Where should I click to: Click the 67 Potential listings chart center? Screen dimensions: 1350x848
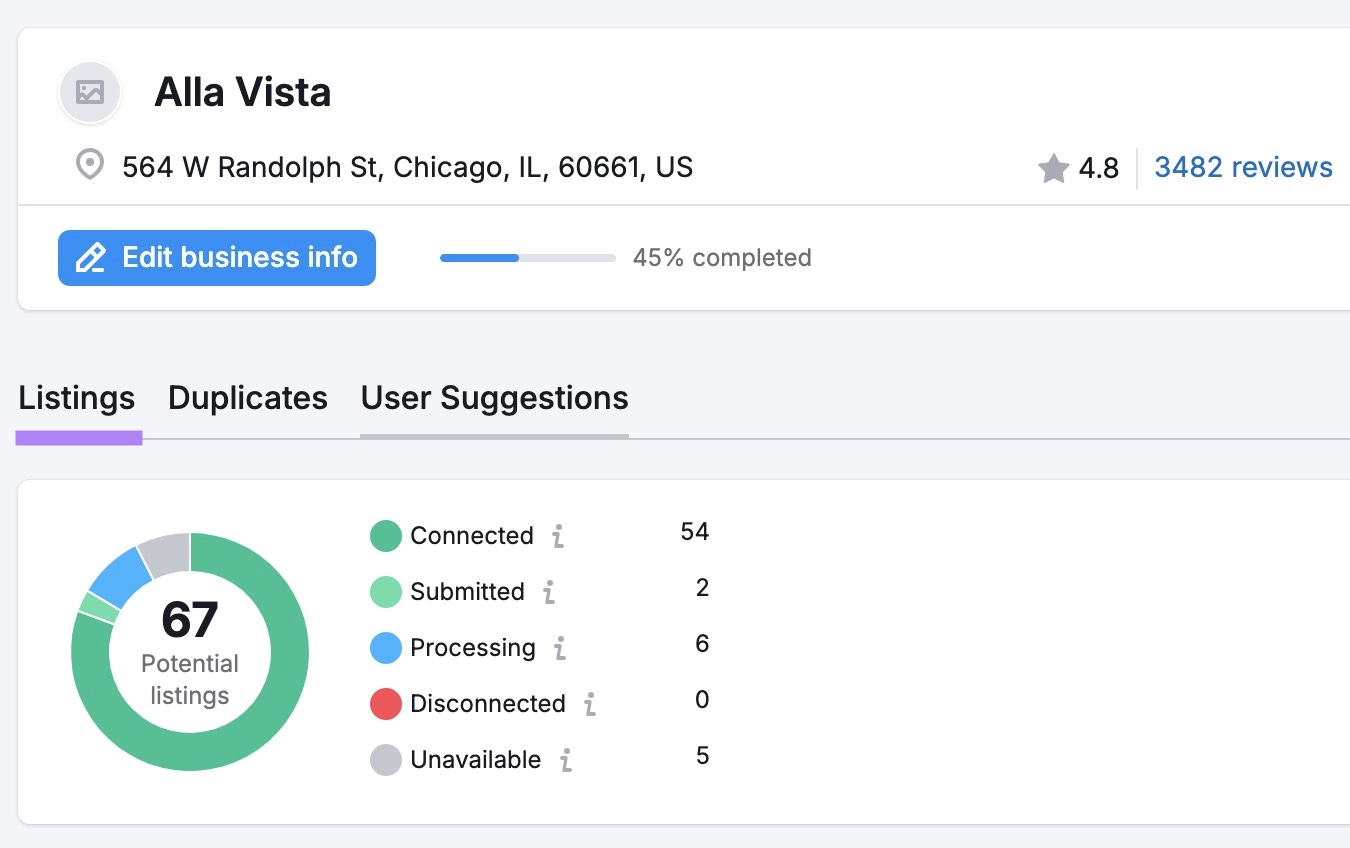point(189,650)
